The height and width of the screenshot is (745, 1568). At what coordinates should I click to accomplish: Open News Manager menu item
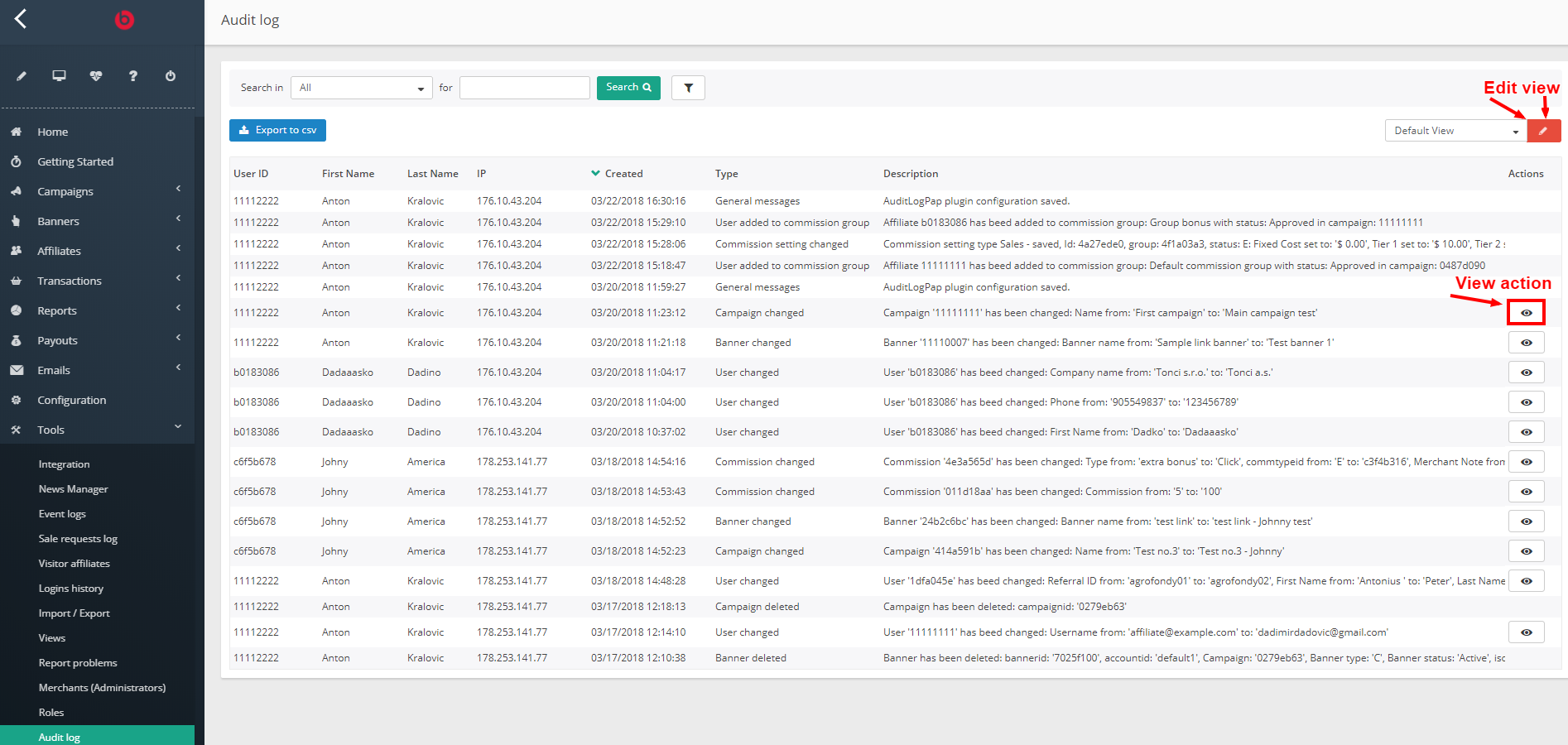point(73,489)
